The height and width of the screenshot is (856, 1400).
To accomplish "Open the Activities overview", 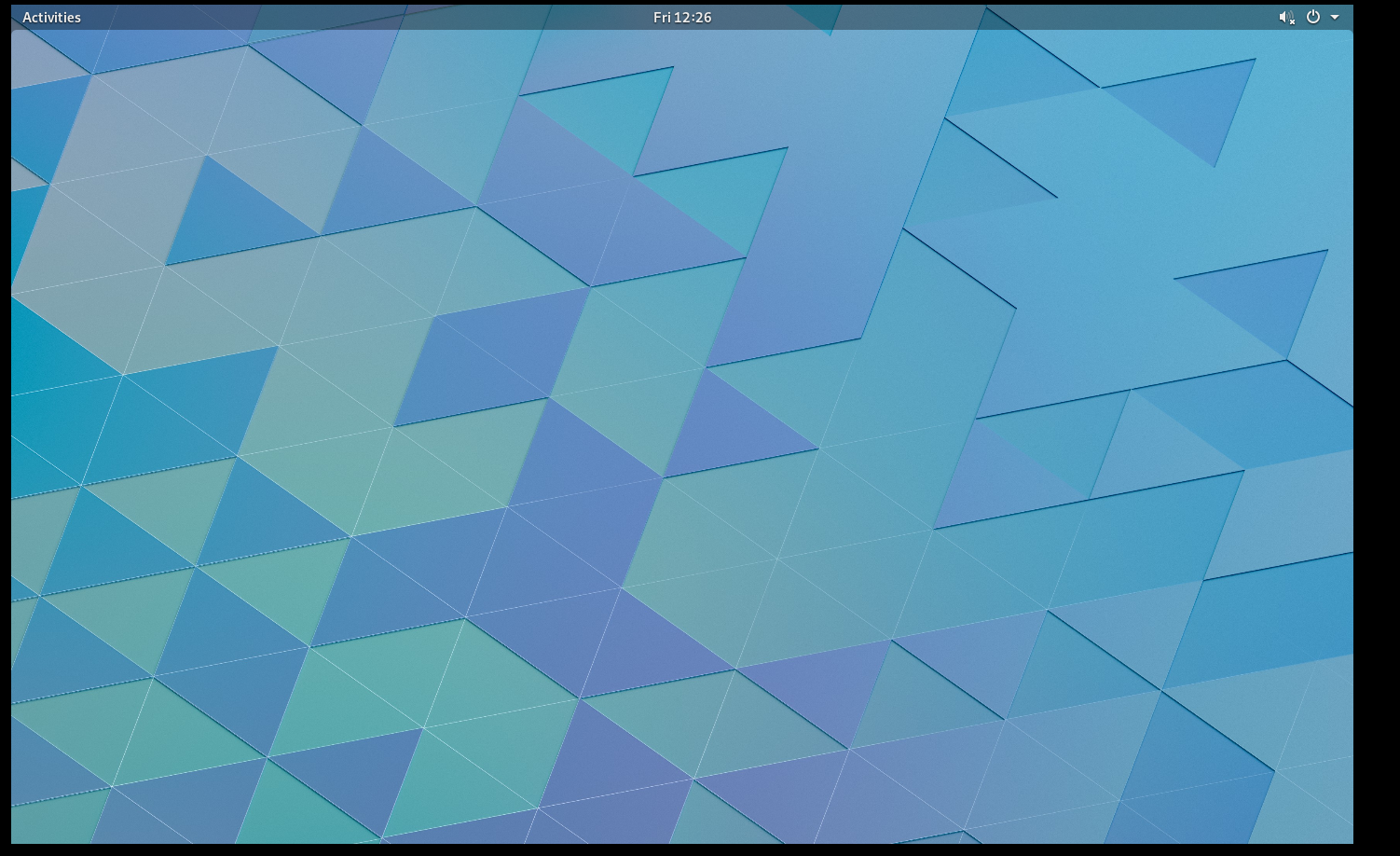I will 51,18.
